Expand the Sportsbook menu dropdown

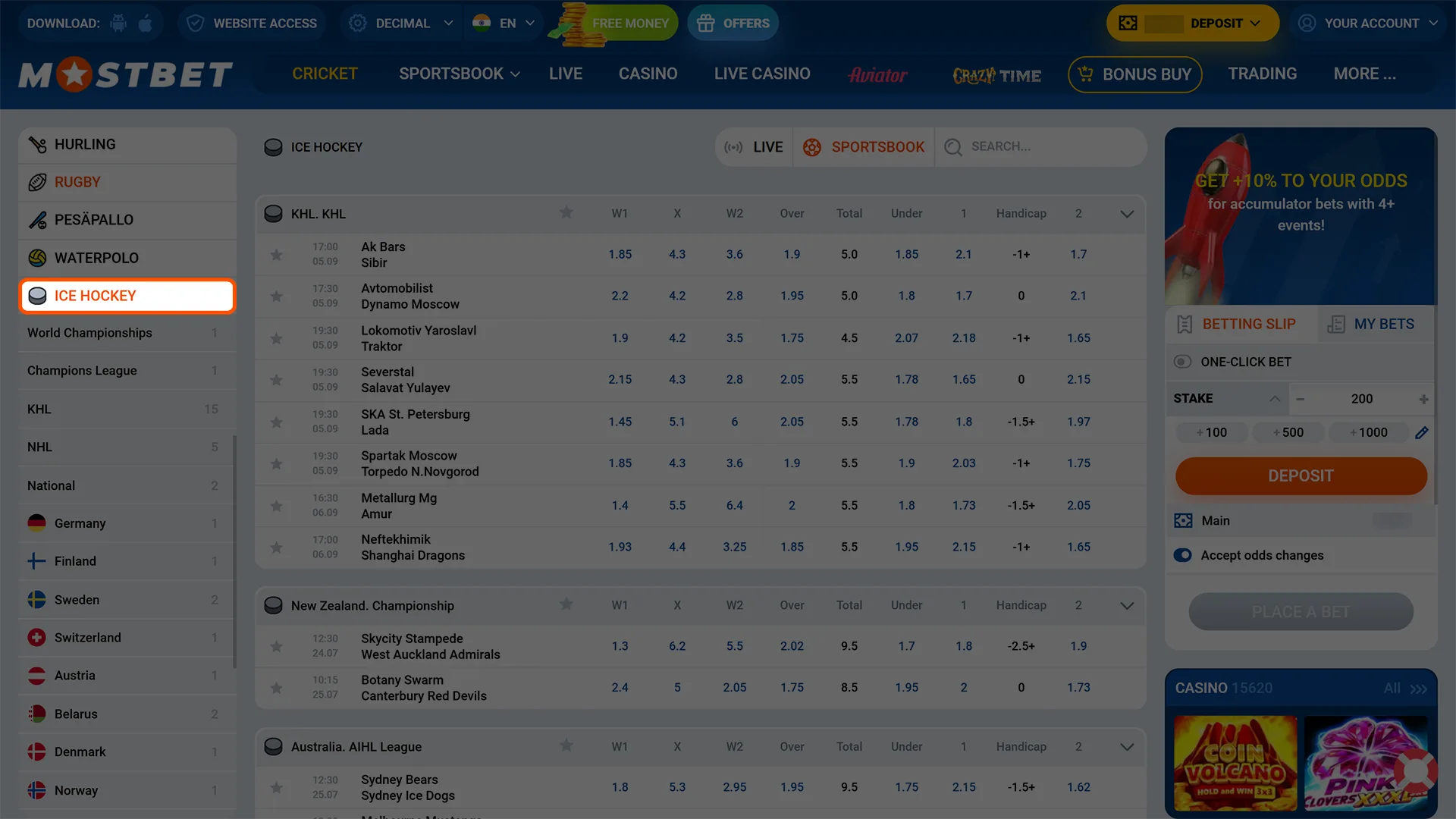460,74
